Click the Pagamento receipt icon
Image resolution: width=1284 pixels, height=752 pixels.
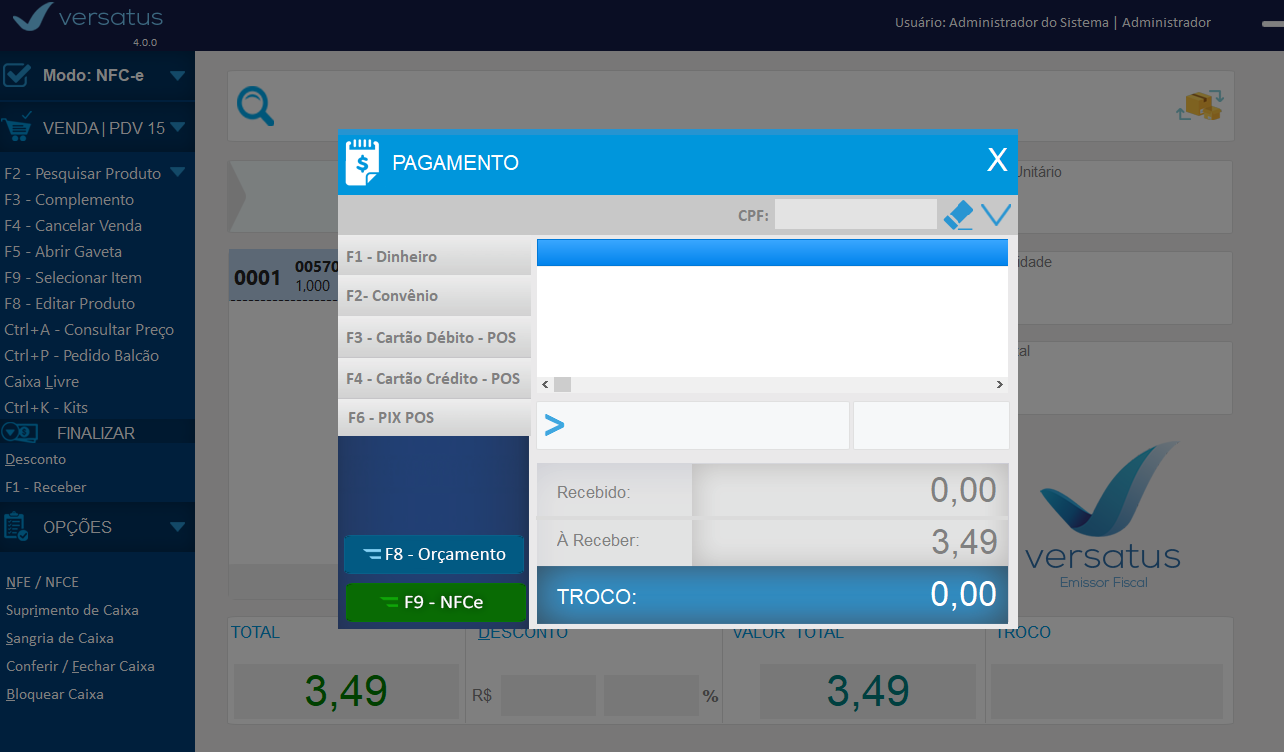(363, 162)
